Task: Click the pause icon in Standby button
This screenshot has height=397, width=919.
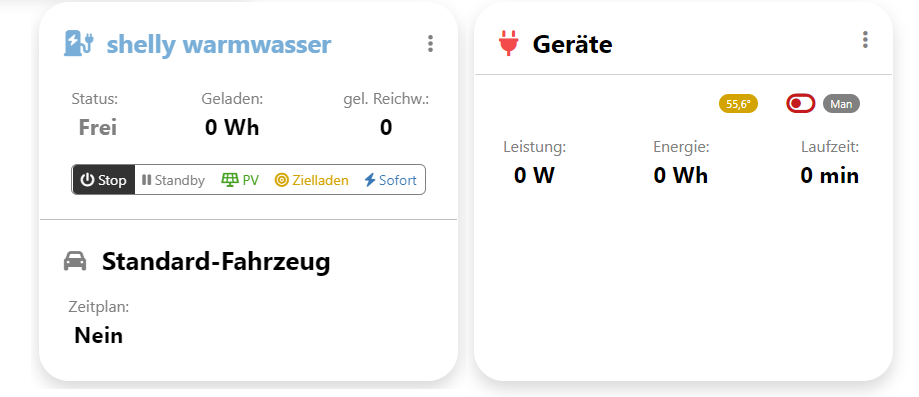Action: 147,180
